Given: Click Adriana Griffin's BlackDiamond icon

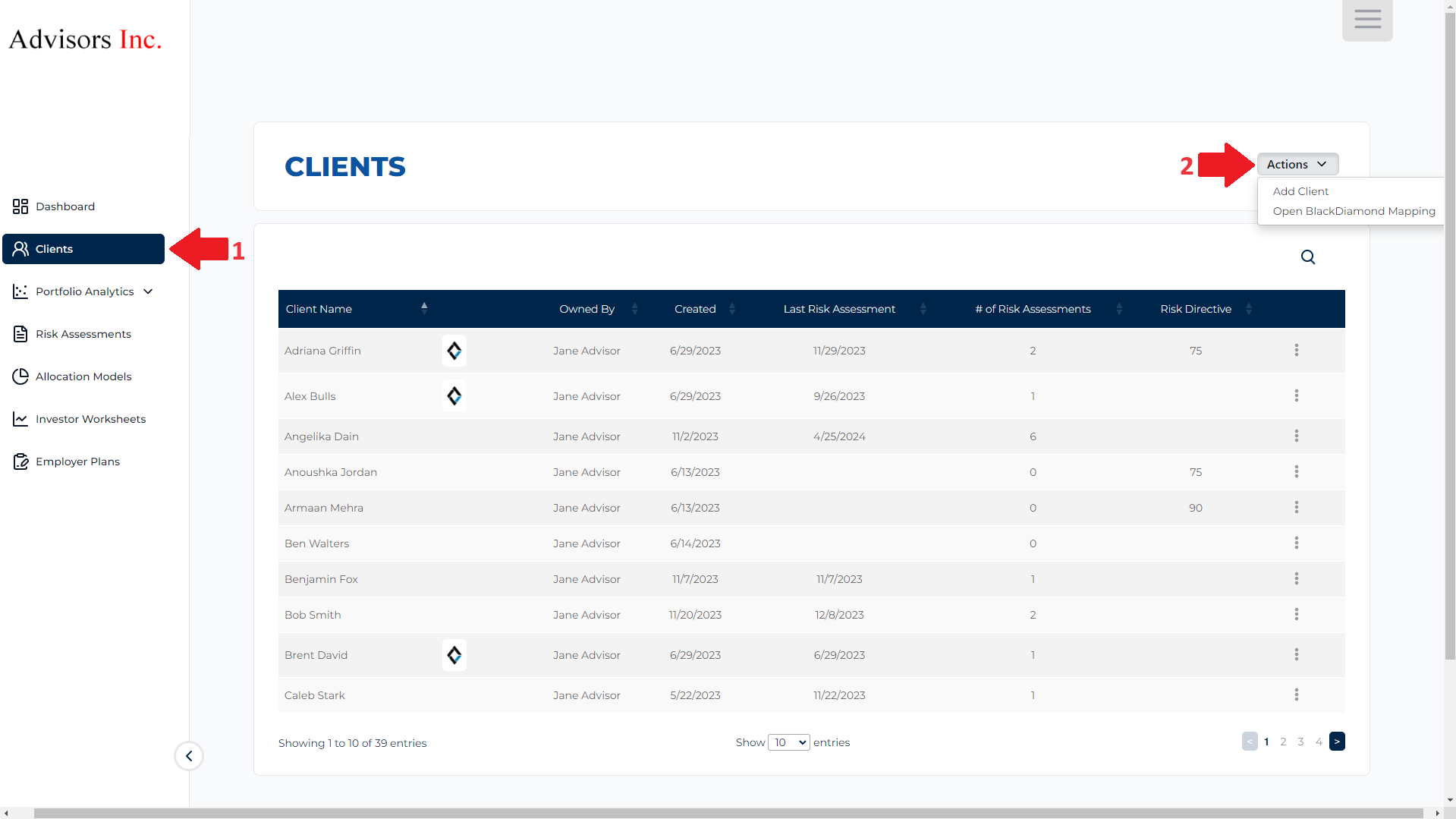Looking at the screenshot, I should coord(454,351).
